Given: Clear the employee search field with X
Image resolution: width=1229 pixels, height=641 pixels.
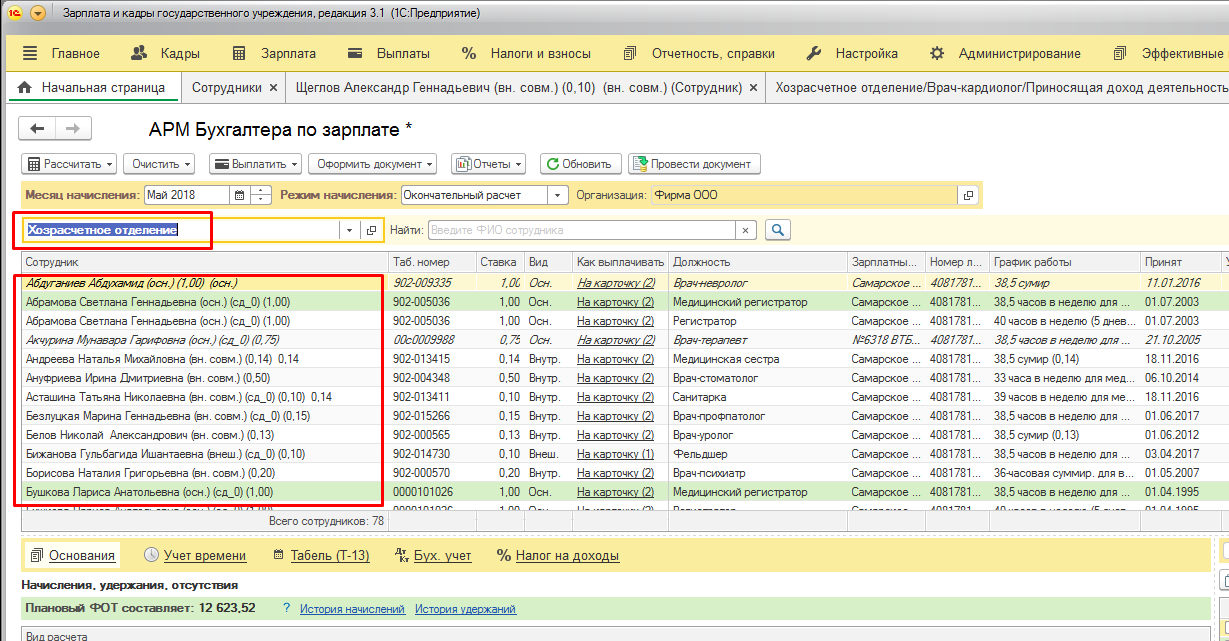Looking at the screenshot, I should pyautogui.click(x=745, y=230).
